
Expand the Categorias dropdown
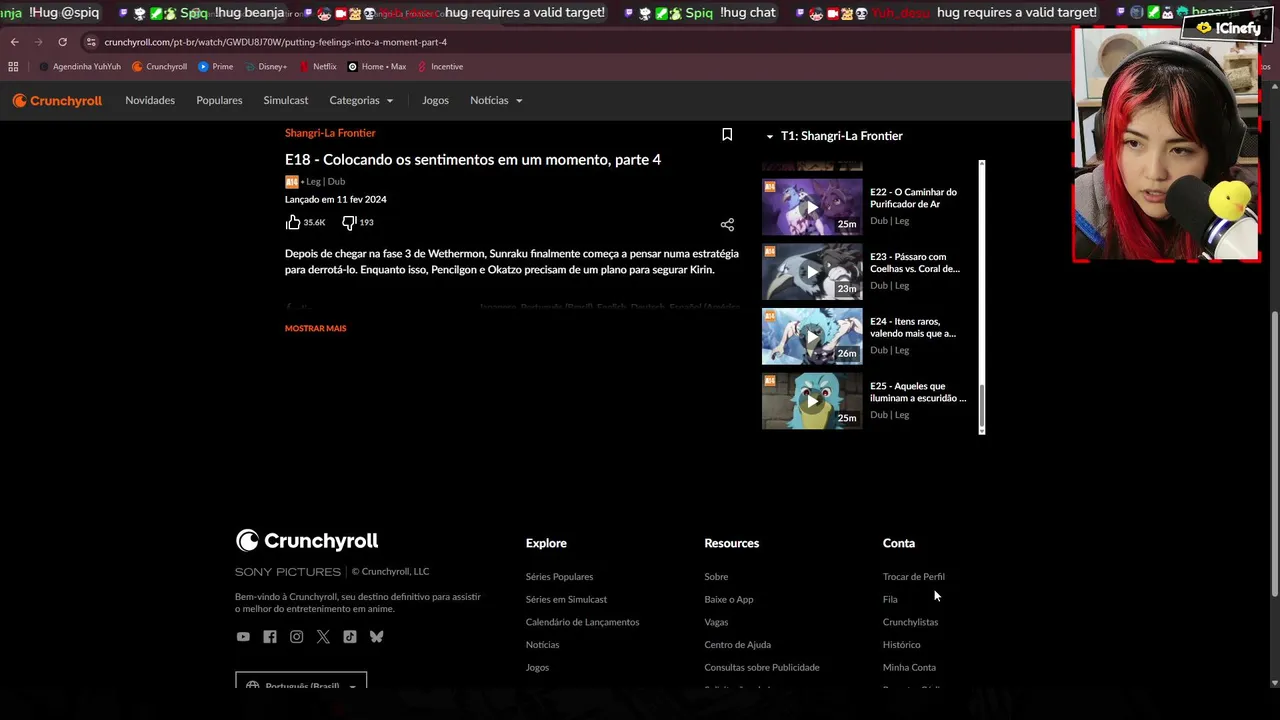coord(361,100)
